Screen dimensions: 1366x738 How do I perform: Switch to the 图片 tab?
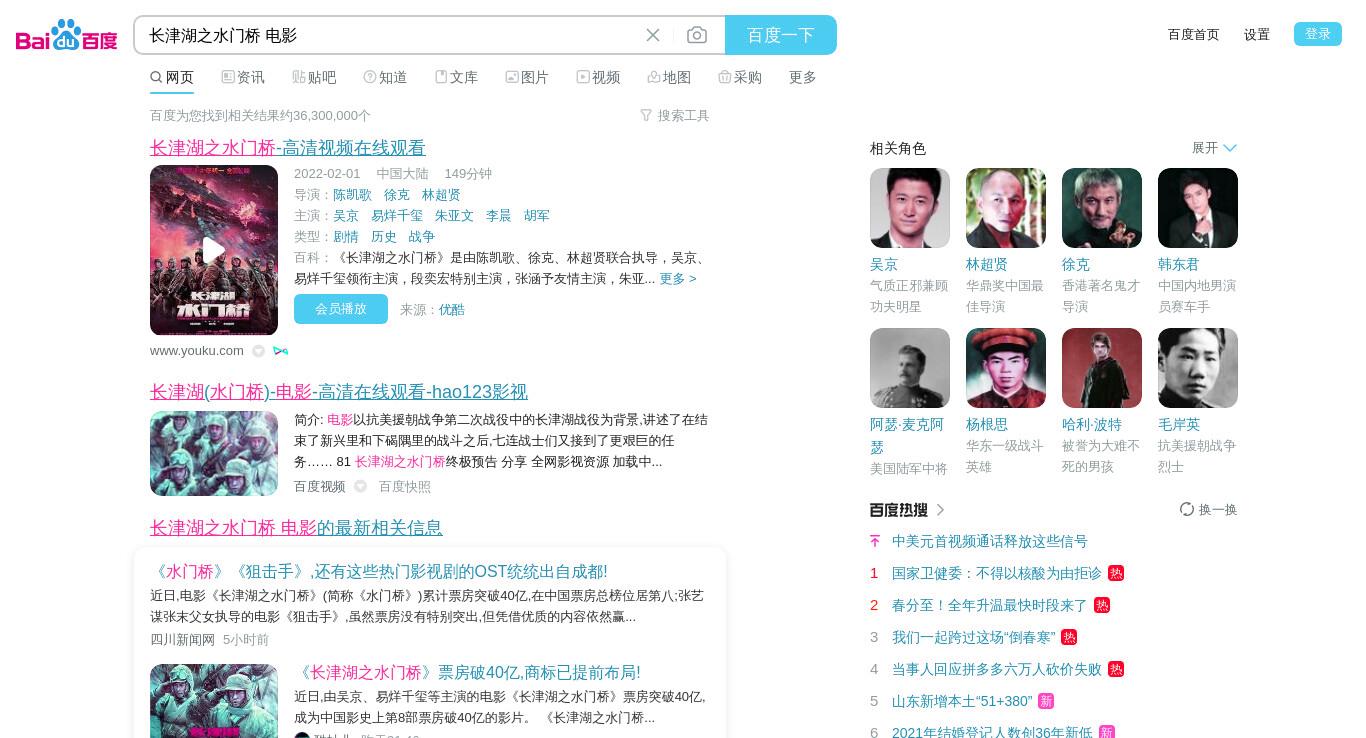pos(527,77)
